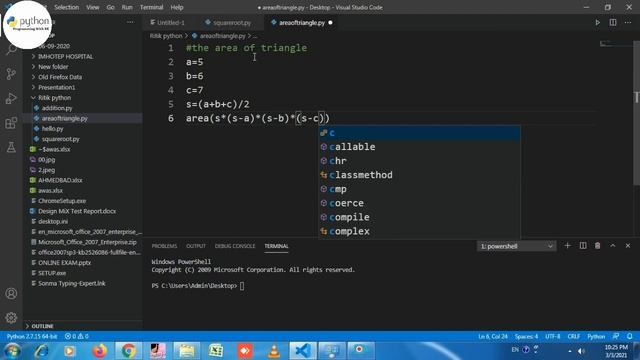Viewport: 640px width, 360px height.
Task: Switch to OUTPUT panel tab
Action: [196, 246]
